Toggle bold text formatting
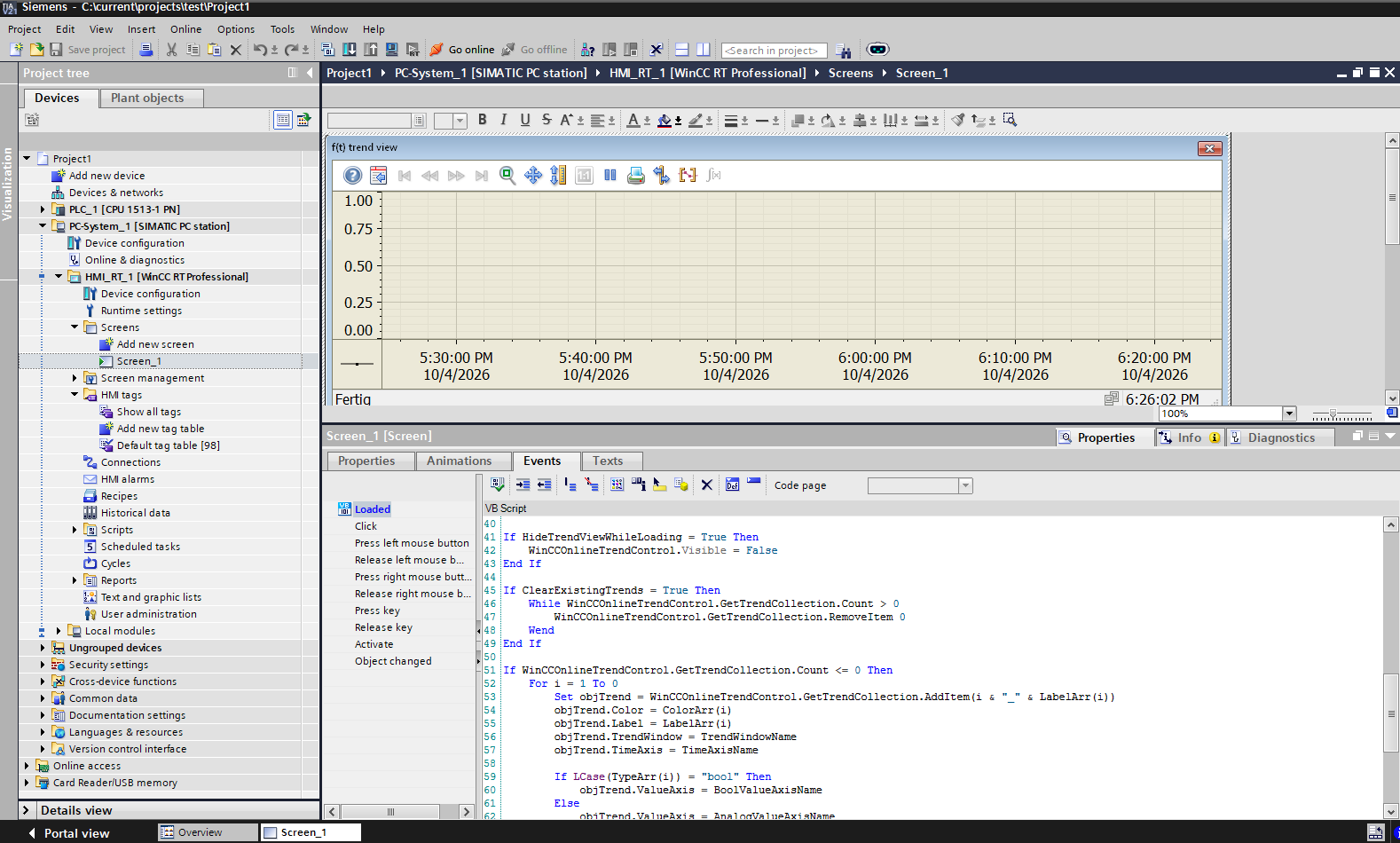This screenshot has height=843, width=1400. click(x=483, y=120)
